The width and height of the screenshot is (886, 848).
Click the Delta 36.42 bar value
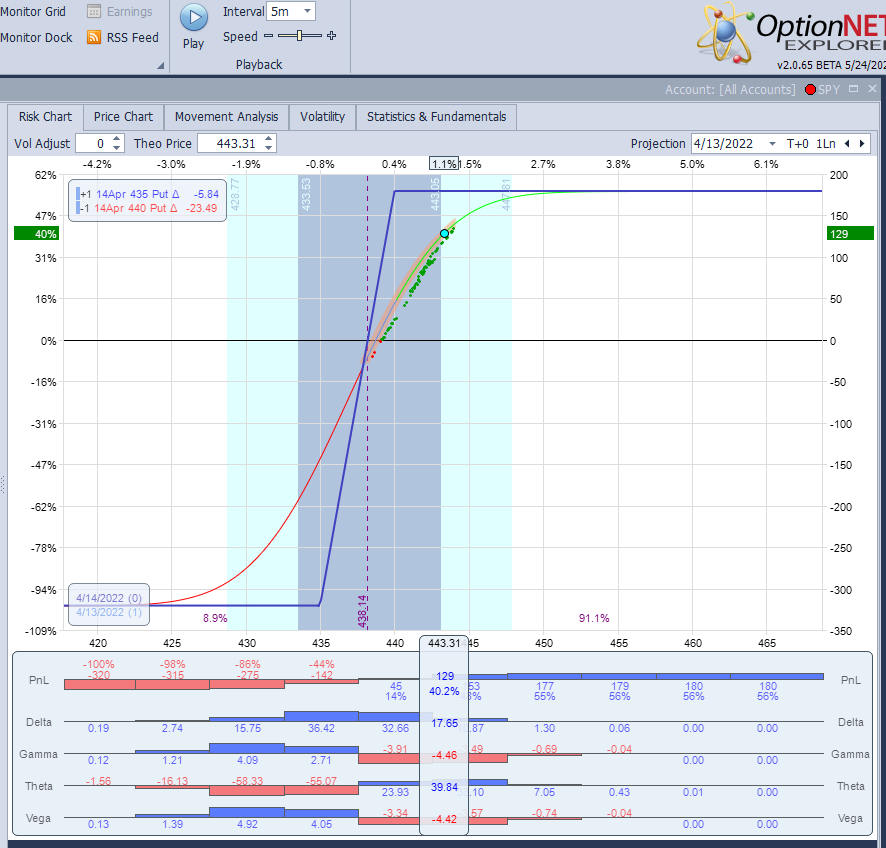click(x=321, y=728)
